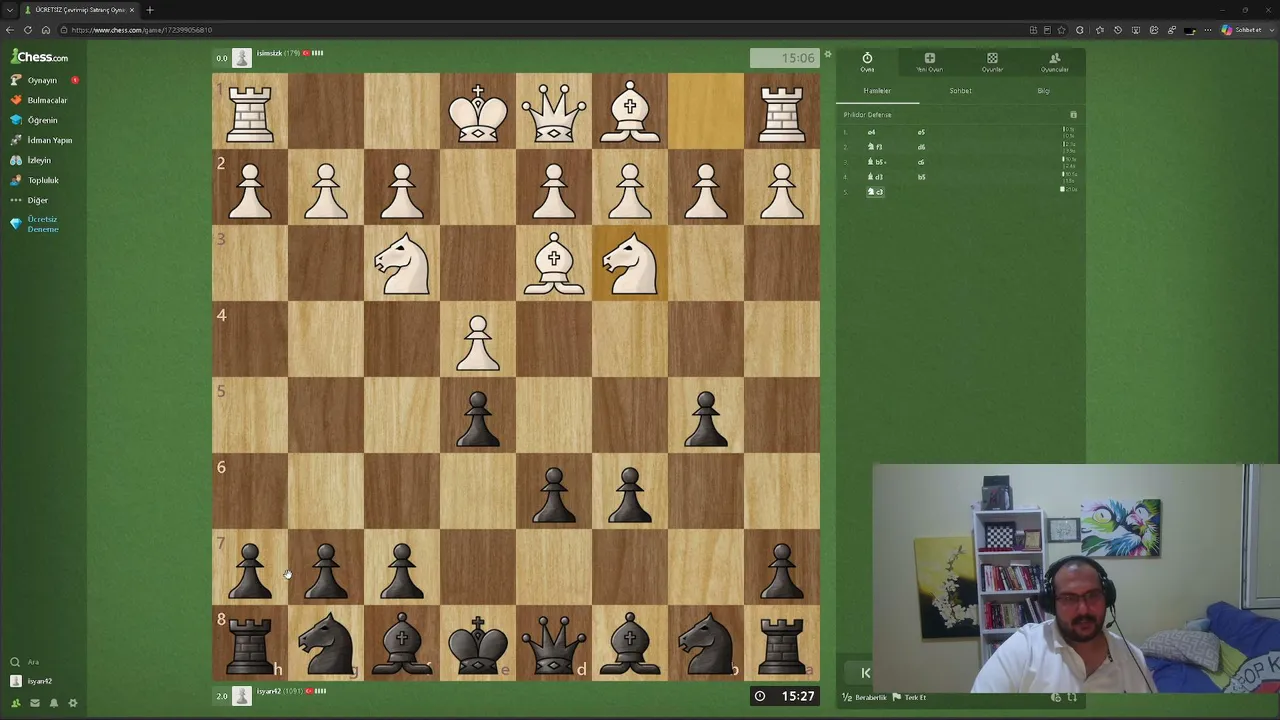Select move e5 in the move list

[921, 132]
